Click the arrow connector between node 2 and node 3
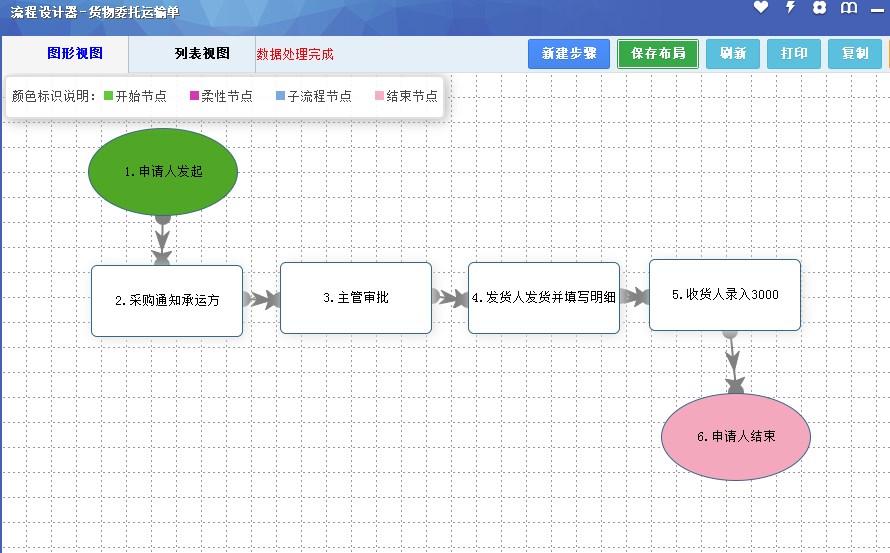The image size is (890, 553). [262, 299]
